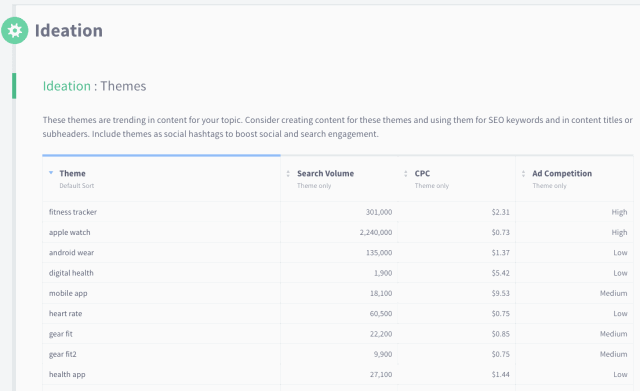Click the green Ideation gear icon
Viewport: 640px width, 391px height.
point(15,31)
